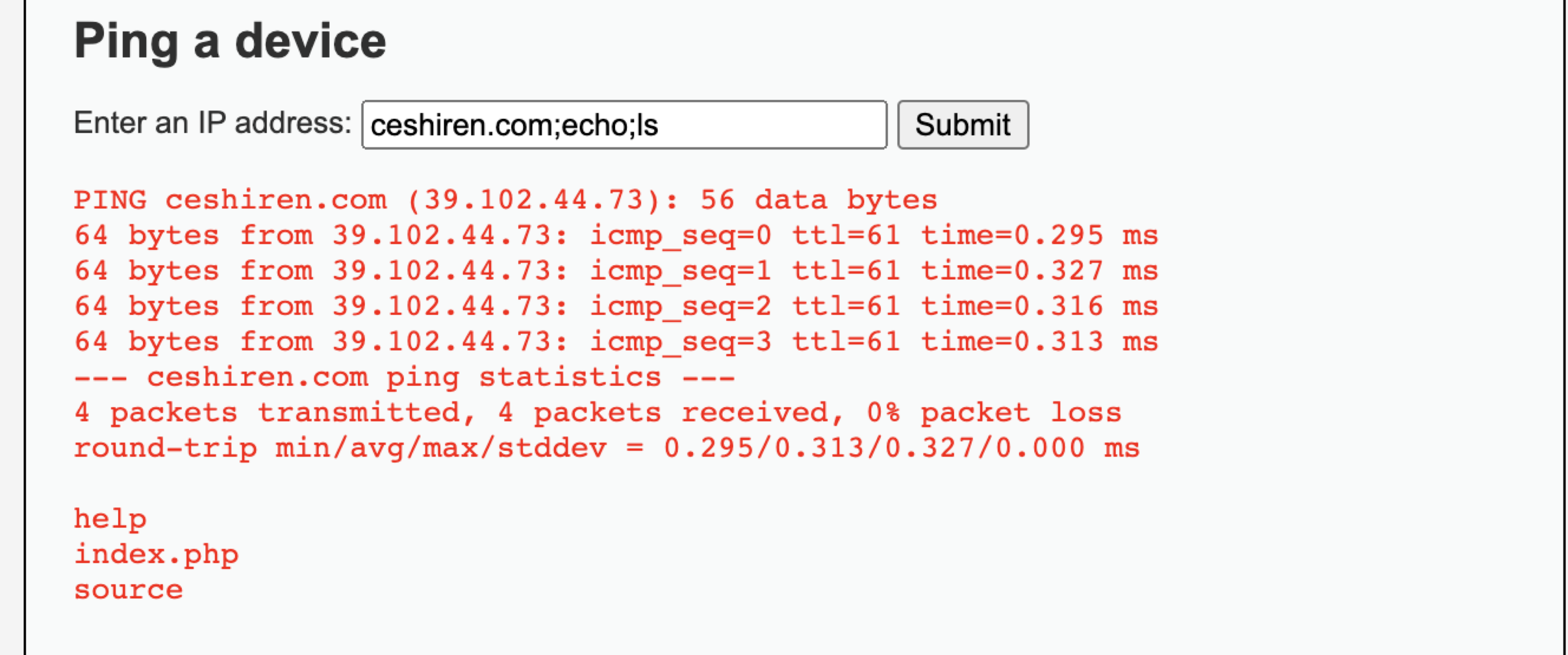Screen dimensions: 1568x655
Task: Click the '56 data bytes' text
Action: [x=818, y=200]
